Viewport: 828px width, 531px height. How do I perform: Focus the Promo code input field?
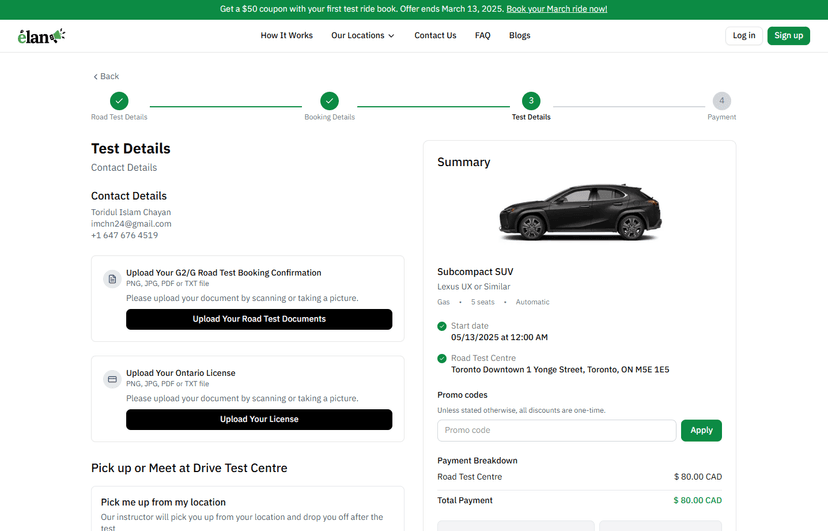(557, 431)
